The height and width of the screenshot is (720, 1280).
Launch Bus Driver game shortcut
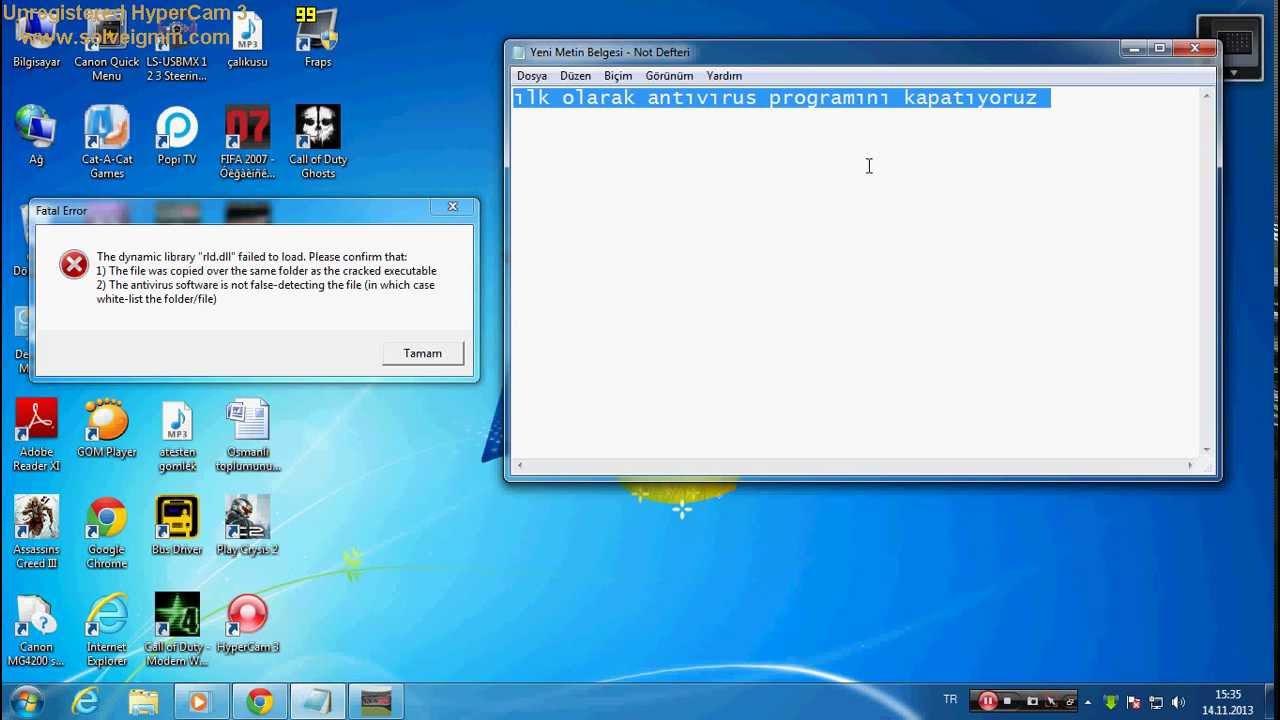coord(177,526)
